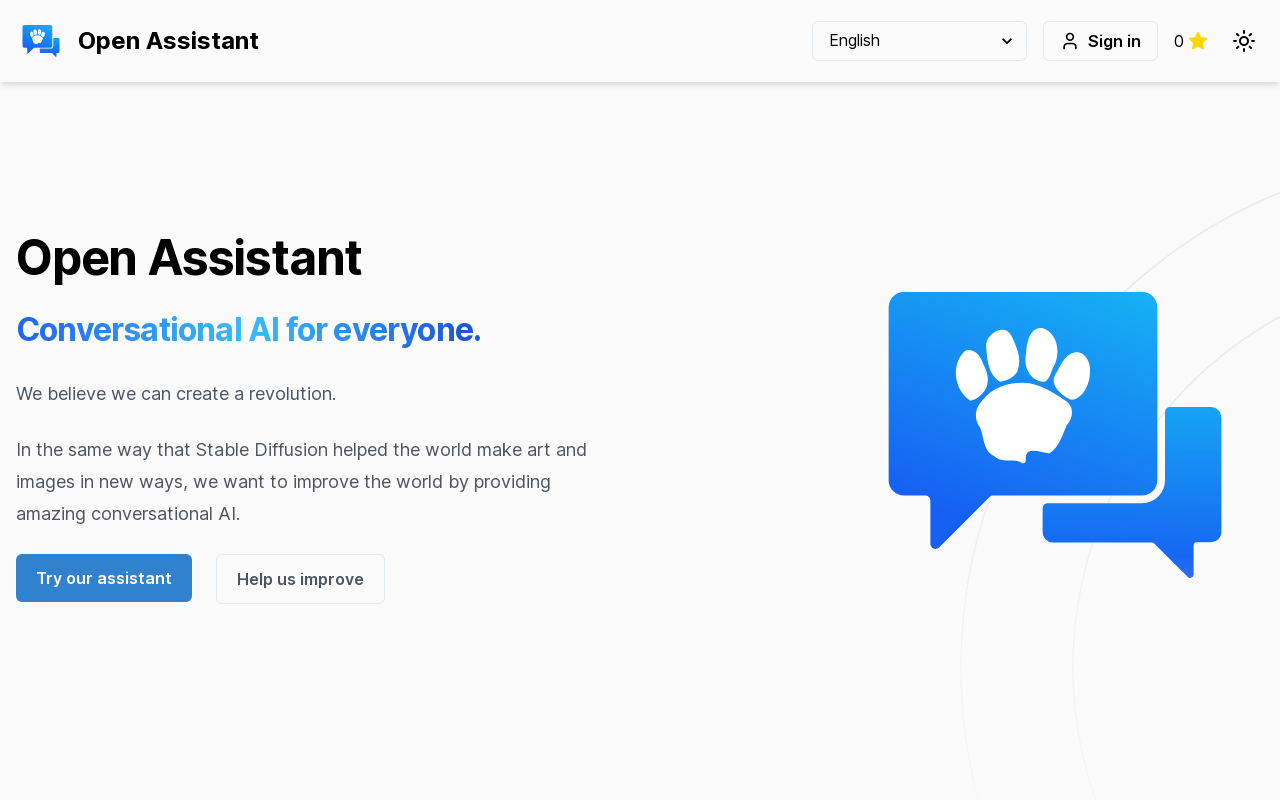Click the large paw chat bubble illustration
1280x800 pixels.
[1055, 435]
